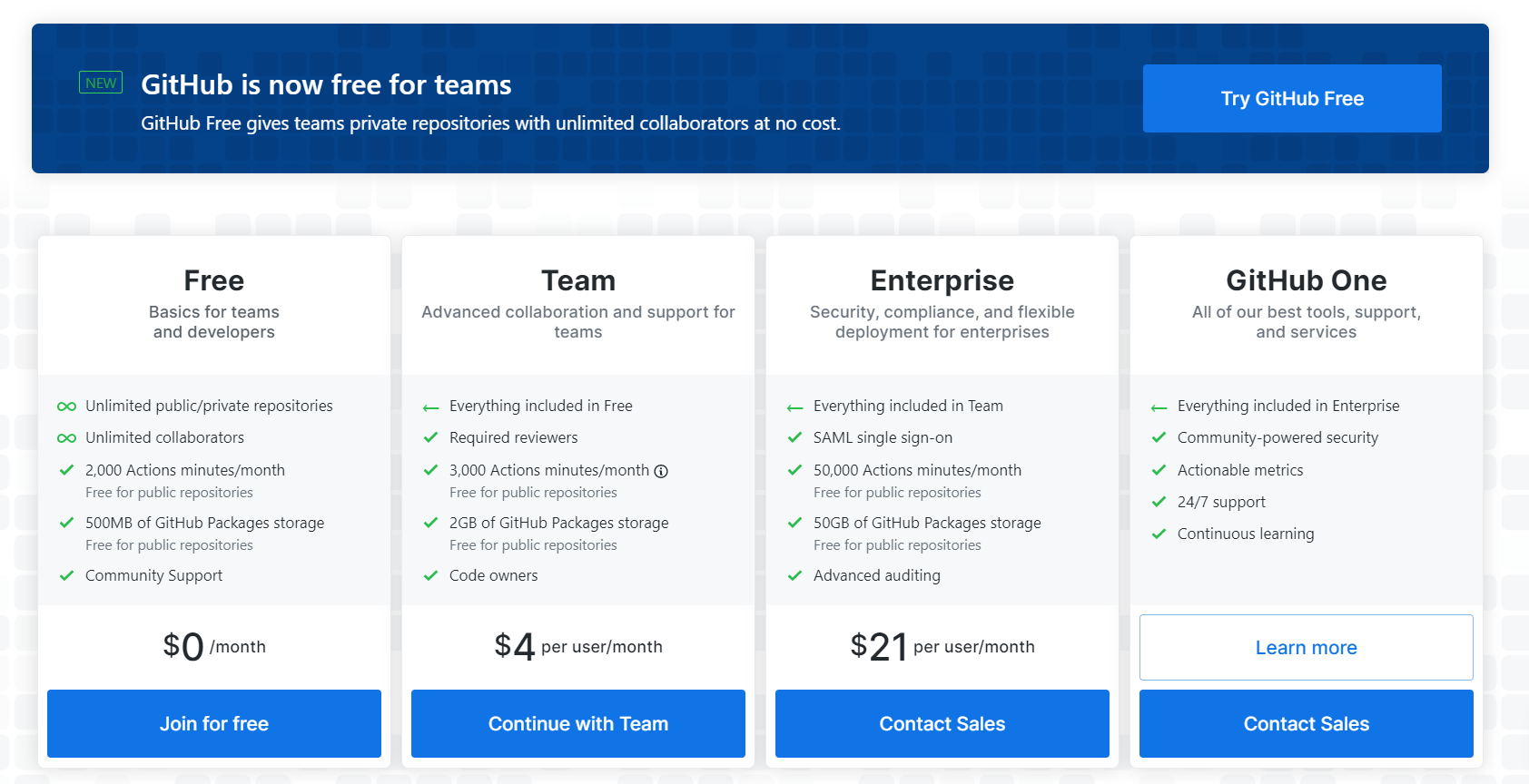Click checkmark beside 3,000 Actions minutes/month
The width and height of the screenshot is (1529, 784).
tap(430, 470)
